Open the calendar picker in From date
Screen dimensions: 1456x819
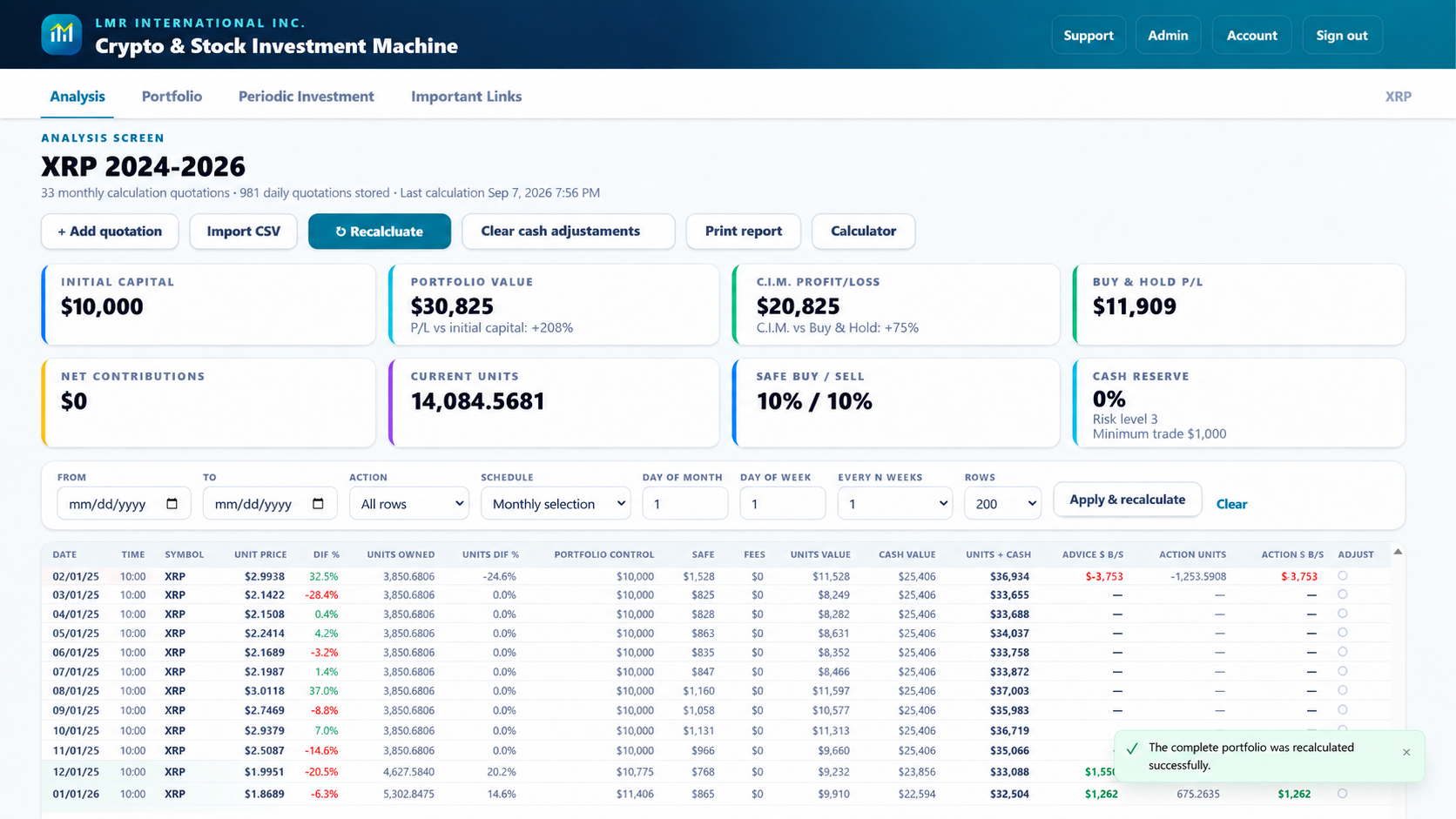click(x=172, y=504)
